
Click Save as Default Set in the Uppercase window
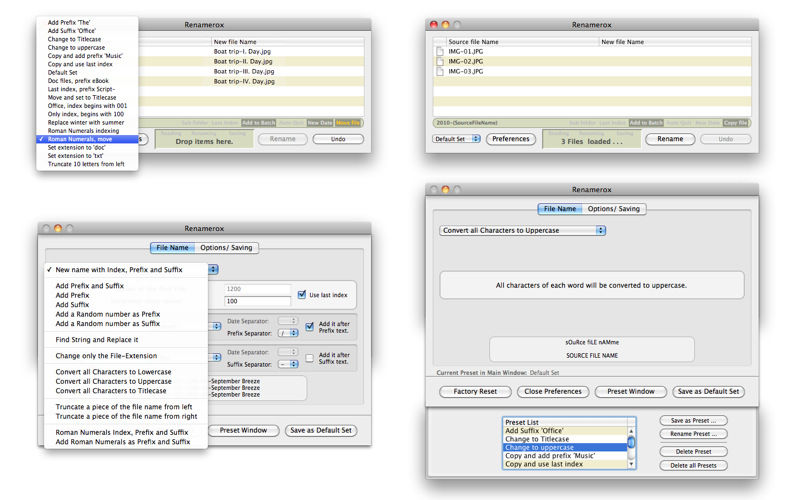click(709, 391)
